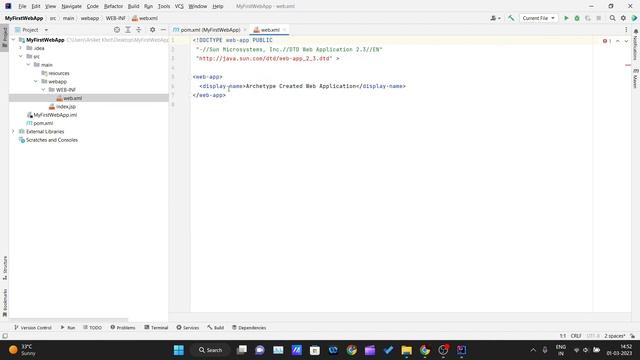Toggle the Project tool window side button
640x360 pixels.
pyautogui.click(x=5, y=38)
